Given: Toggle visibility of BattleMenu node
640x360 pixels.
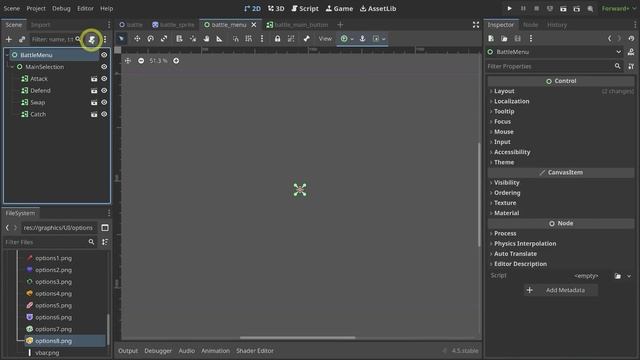Looking at the screenshot, I should pyautogui.click(x=104, y=55).
